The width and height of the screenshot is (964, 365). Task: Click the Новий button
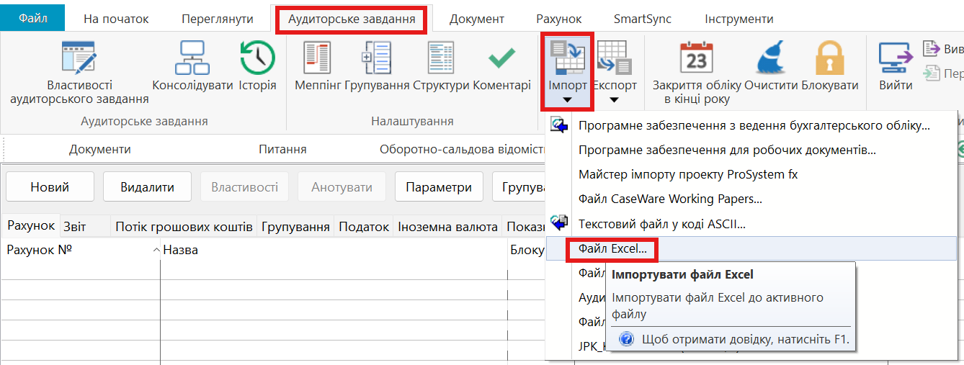pos(50,187)
